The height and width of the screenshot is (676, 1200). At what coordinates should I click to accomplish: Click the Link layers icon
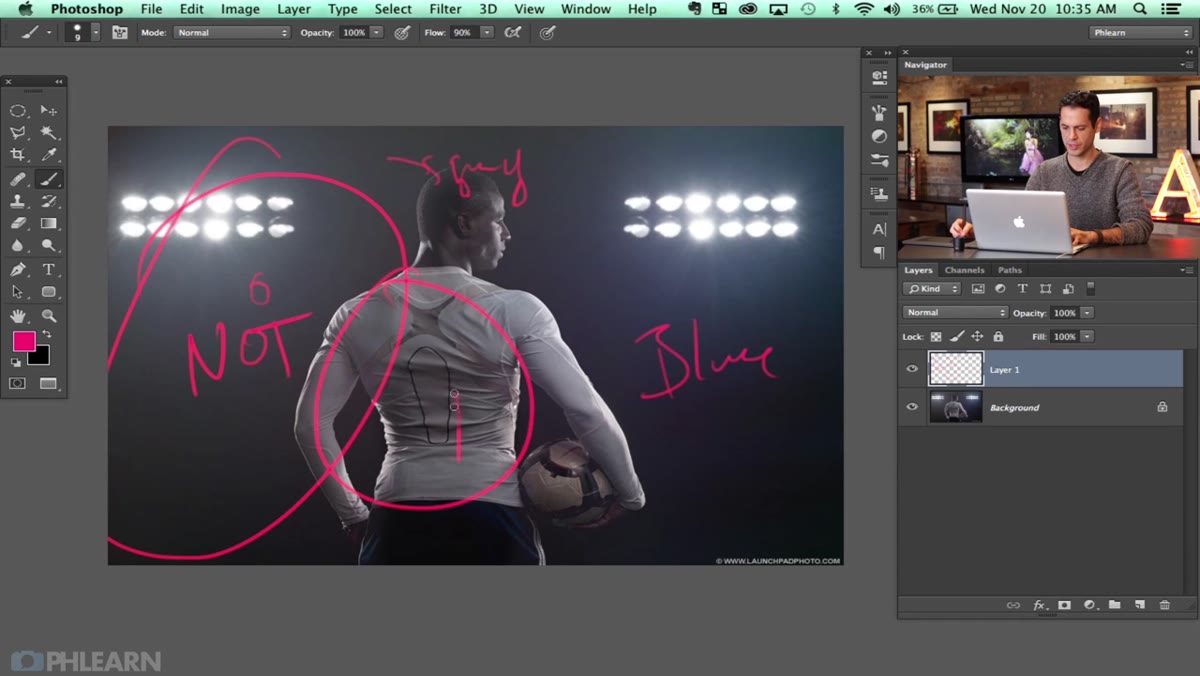tap(1013, 605)
